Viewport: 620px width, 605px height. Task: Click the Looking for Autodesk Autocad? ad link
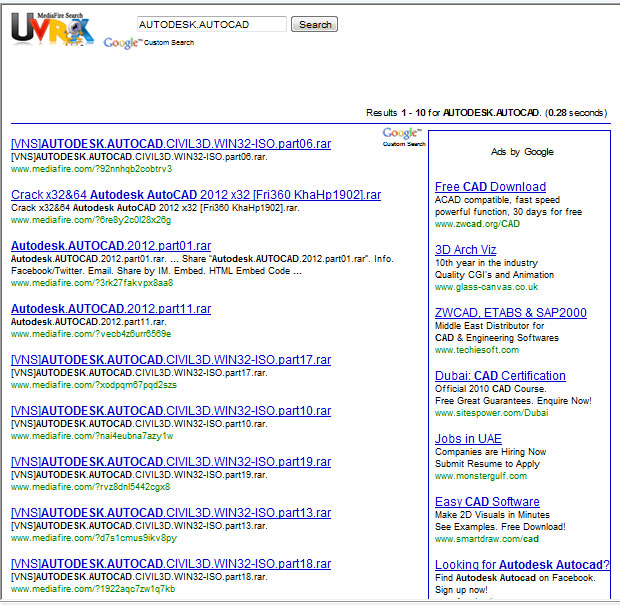522,564
